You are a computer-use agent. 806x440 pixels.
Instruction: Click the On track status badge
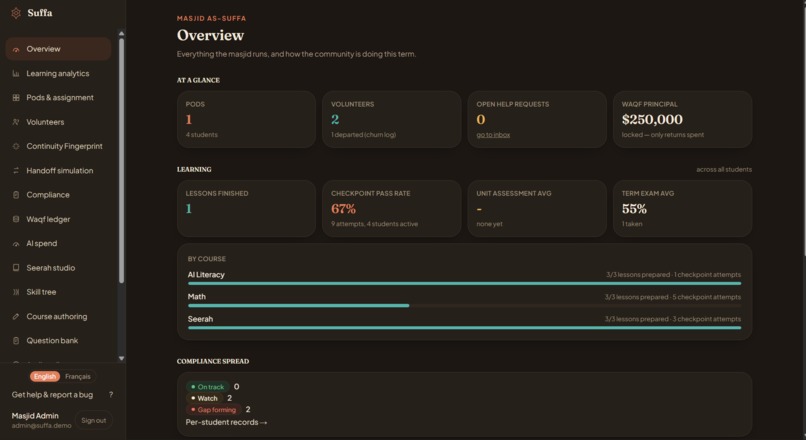(x=208, y=387)
